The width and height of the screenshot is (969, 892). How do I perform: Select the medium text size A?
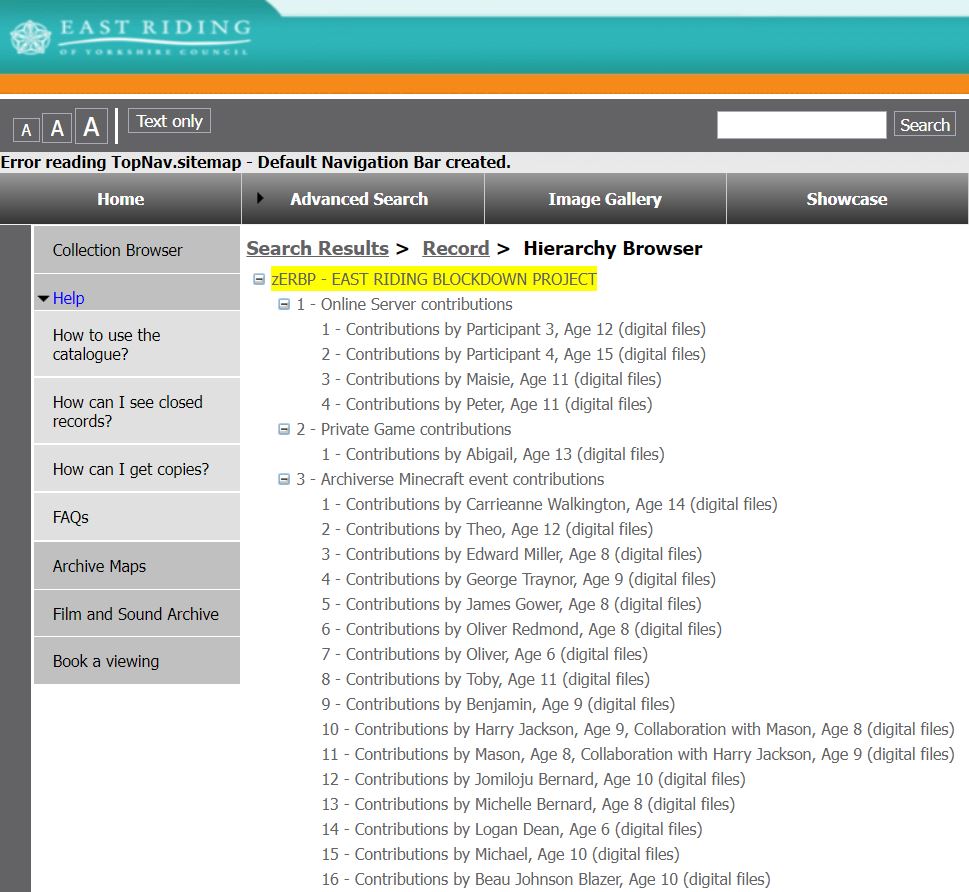(x=57, y=128)
